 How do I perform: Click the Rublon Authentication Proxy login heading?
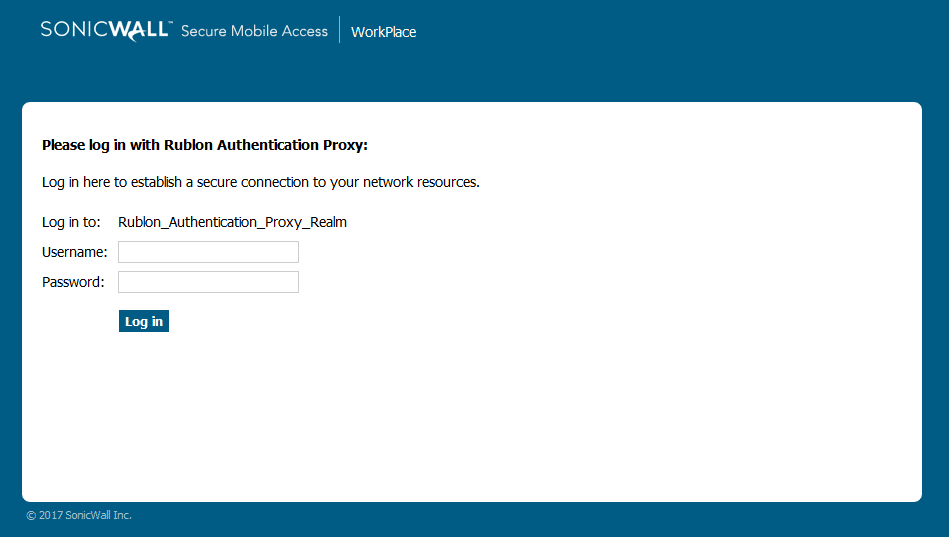[205, 145]
